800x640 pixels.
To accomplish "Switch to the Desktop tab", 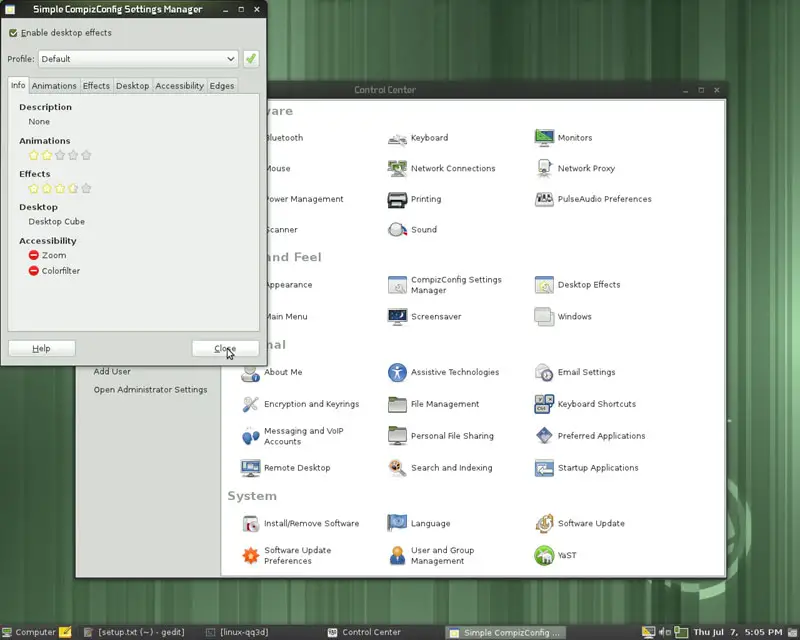I will pos(132,86).
